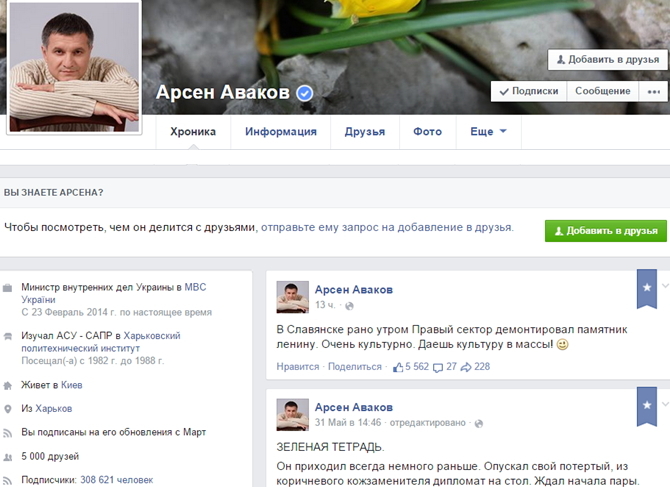Switch to the Хроника tab
Image resolution: width=670 pixels, height=487 pixels.
click(193, 132)
